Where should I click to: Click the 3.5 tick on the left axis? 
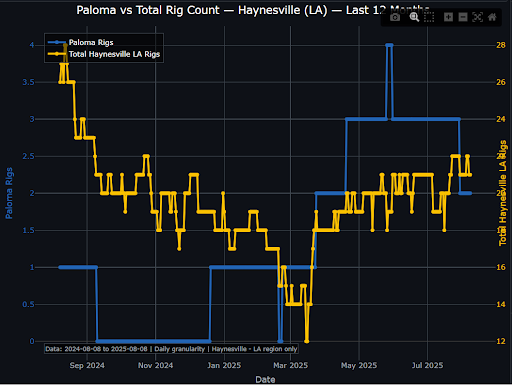pos(28,82)
